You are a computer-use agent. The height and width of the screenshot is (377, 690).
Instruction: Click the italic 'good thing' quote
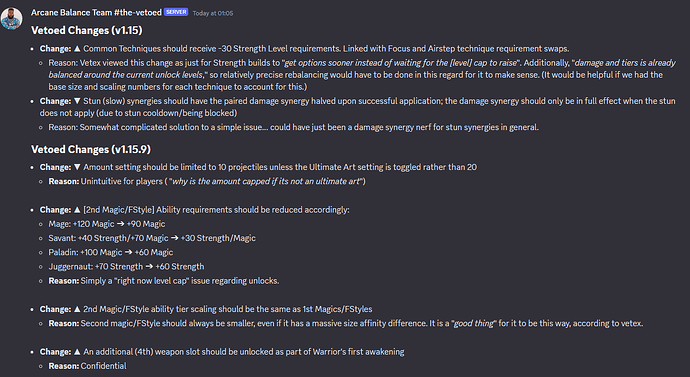pos(474,323)
